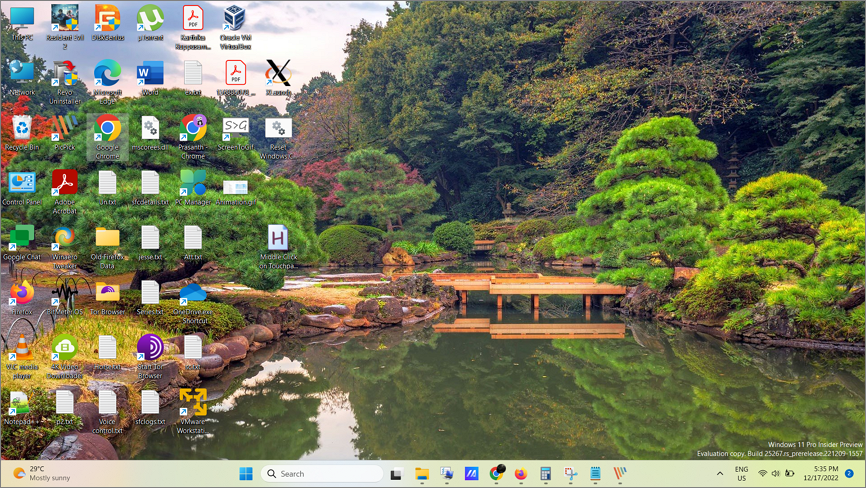
Task: Select the Hosts.txt file
Action: (108, 352)
